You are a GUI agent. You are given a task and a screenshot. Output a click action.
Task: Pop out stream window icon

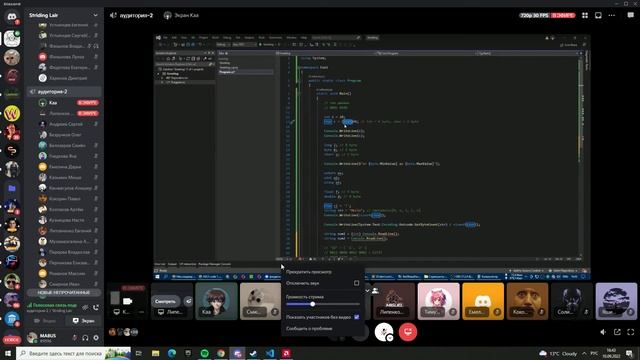617,332
